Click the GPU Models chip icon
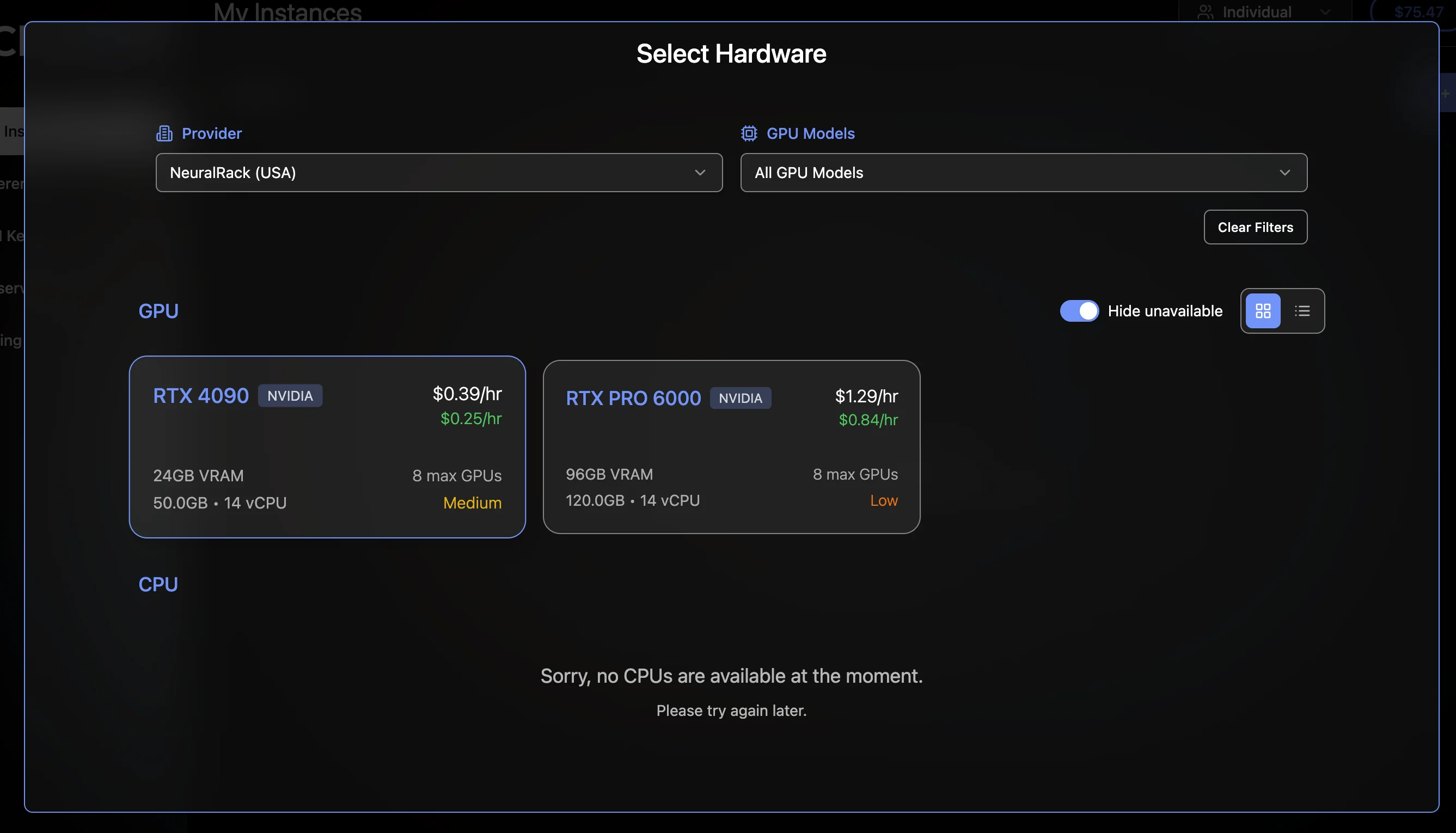 (748, 133)
